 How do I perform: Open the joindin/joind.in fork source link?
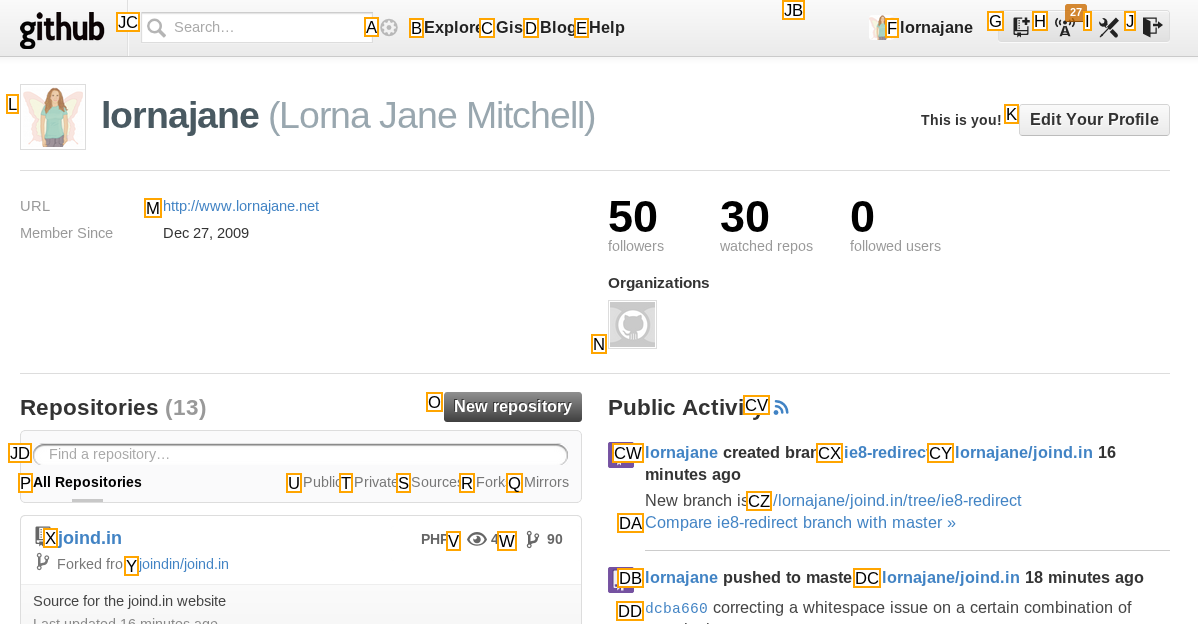[183, 564]
